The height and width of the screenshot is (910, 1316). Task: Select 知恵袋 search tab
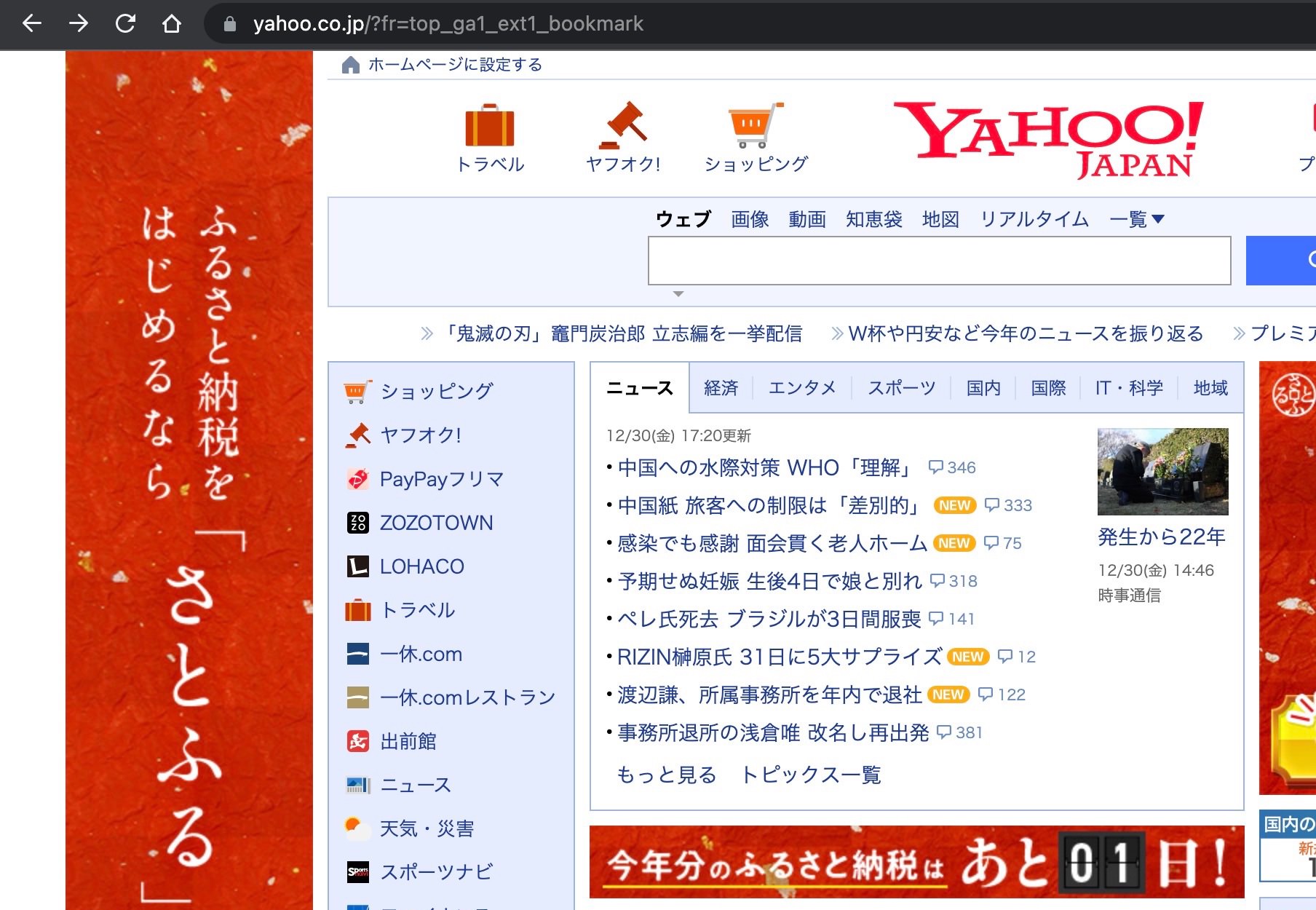tap(873, 219)
